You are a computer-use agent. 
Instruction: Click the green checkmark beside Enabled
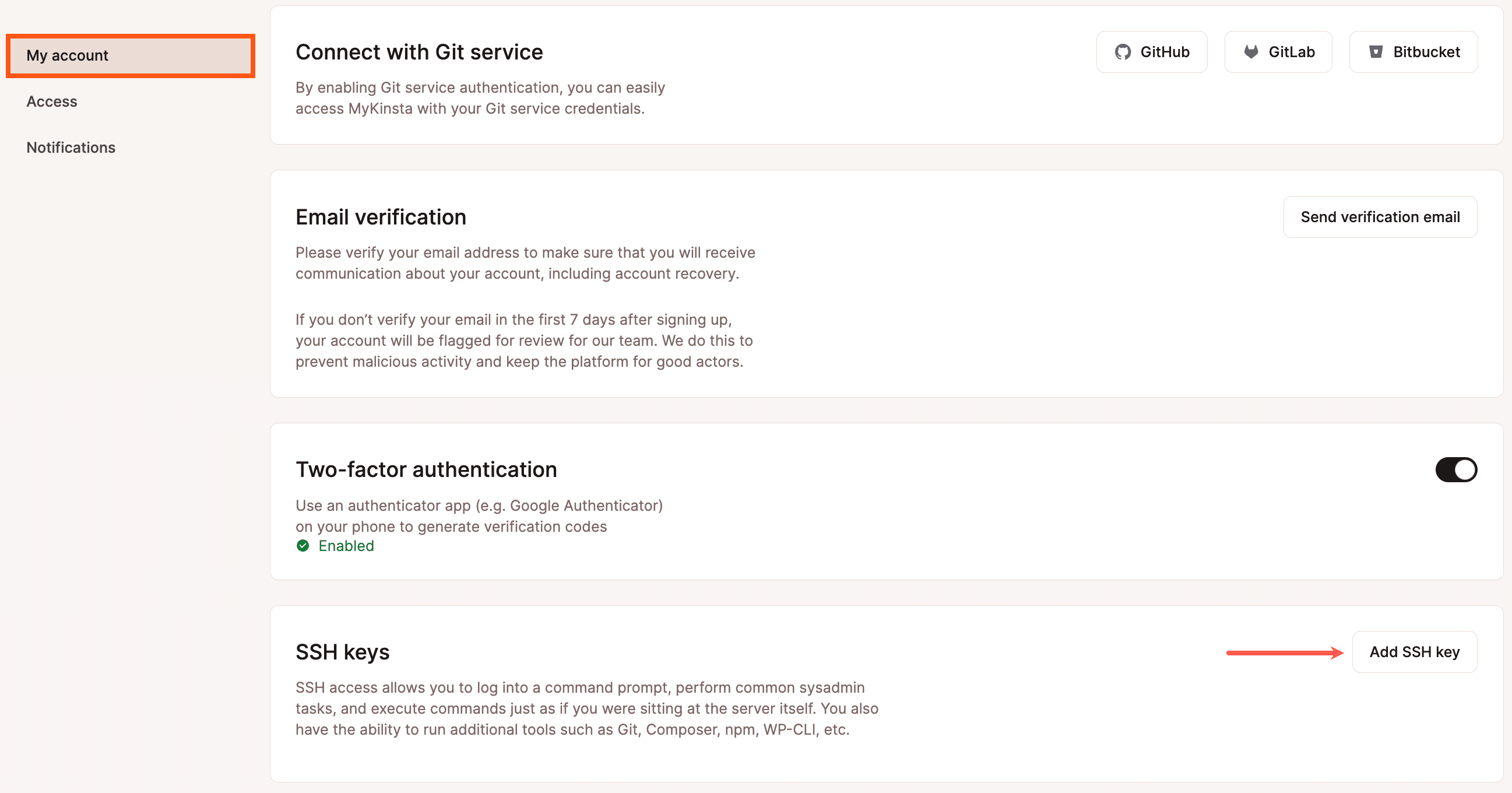[303, 546]
